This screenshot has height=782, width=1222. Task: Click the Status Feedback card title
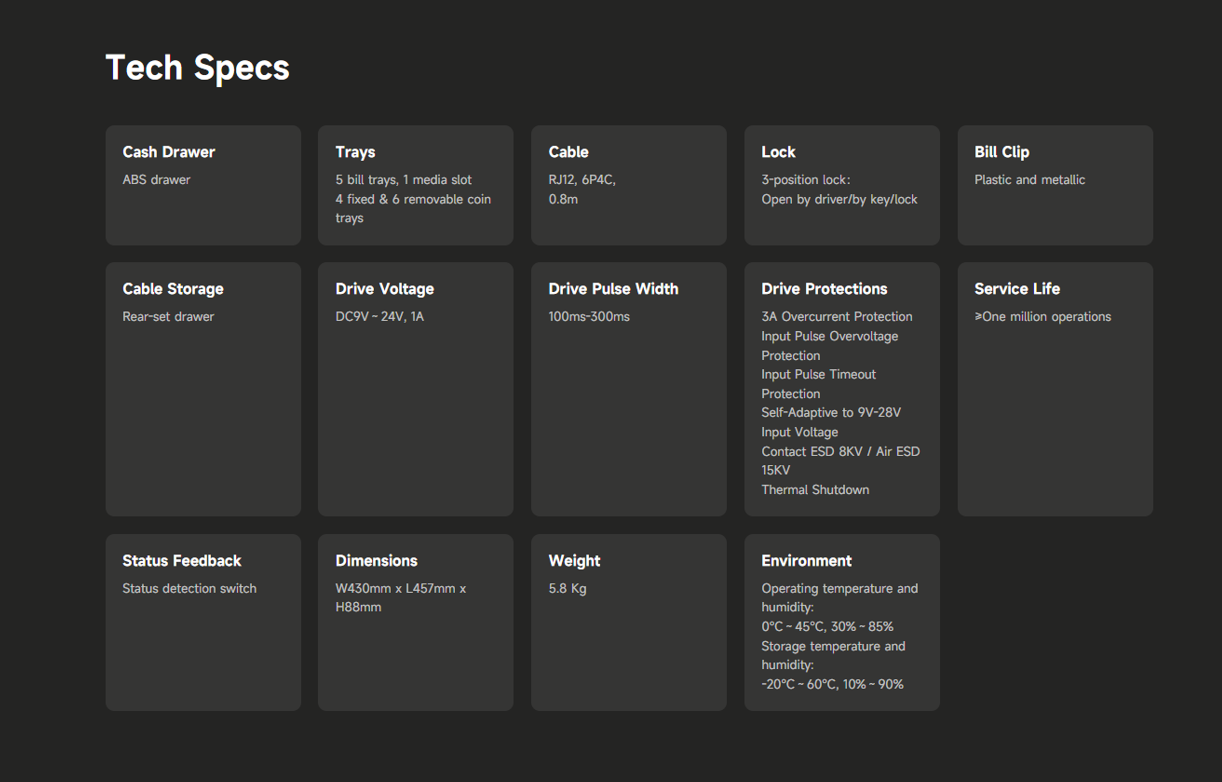[181, 561]
